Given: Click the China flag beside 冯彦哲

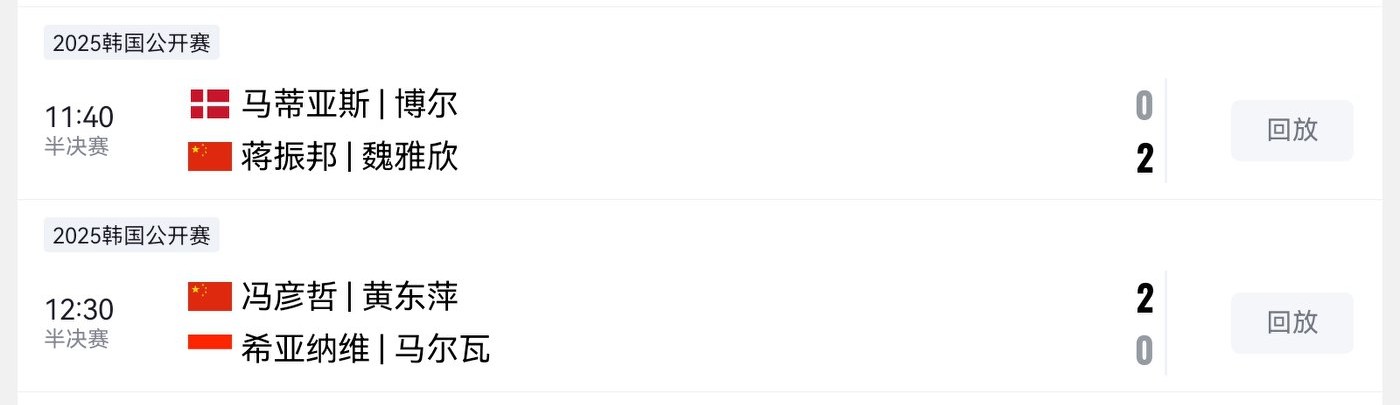Looking at the screenshot, I should coord(210,296).
